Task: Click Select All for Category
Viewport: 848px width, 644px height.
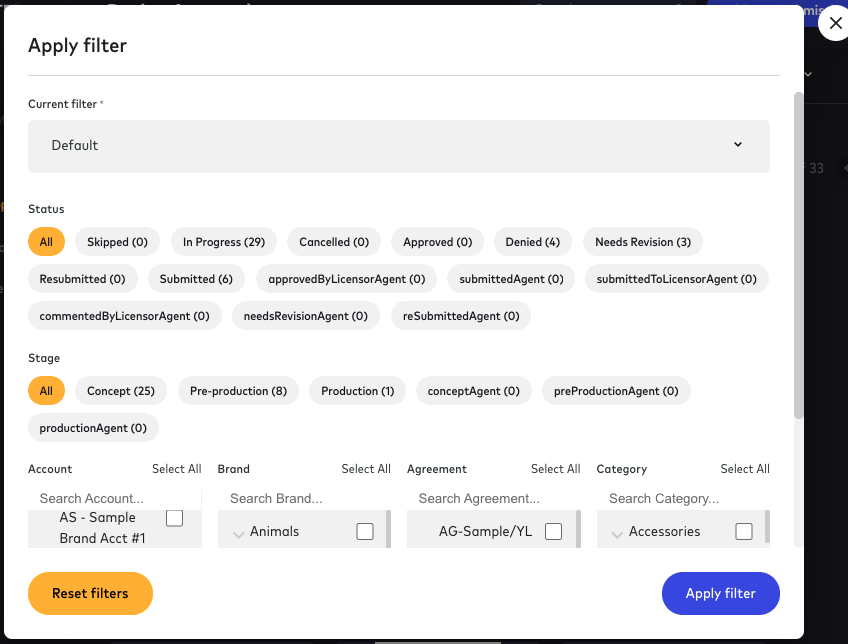Action: click(745, 468)
